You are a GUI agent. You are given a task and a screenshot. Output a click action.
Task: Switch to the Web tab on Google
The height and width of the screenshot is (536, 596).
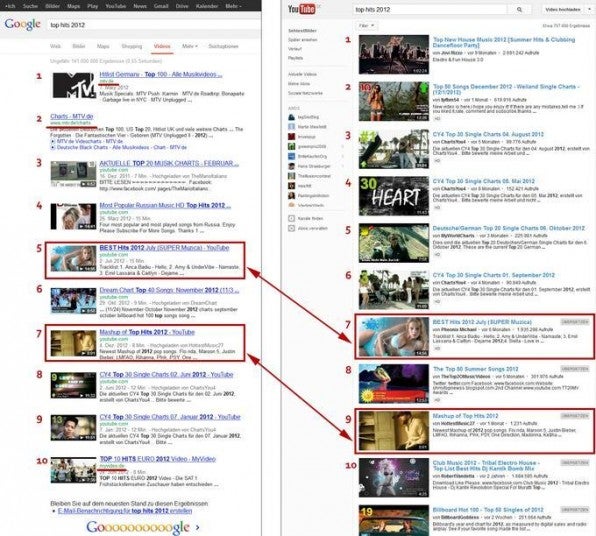(x=55, y=46)
